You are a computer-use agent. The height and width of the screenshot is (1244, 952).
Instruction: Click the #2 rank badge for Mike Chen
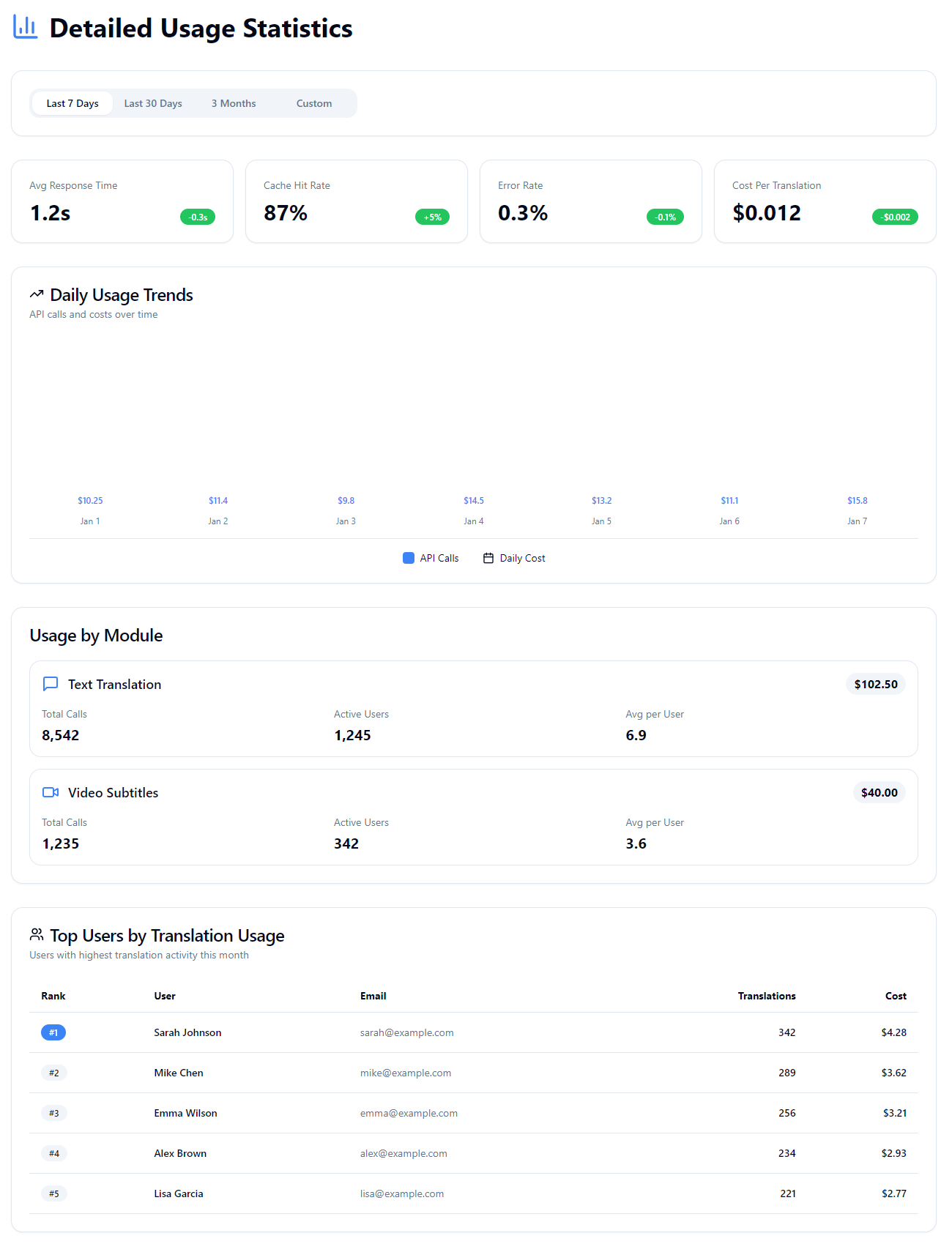(x=53, y=1073)
